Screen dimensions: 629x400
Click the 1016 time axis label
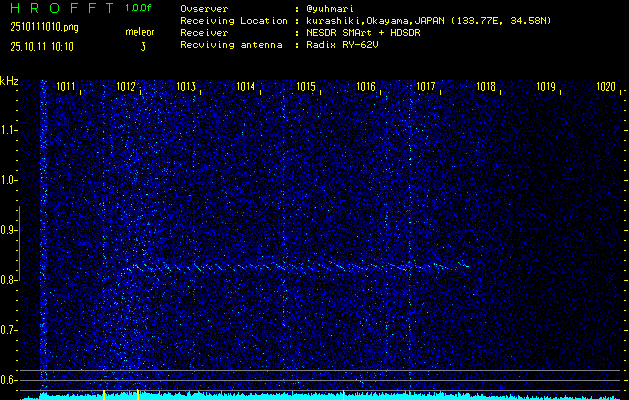[x=366, y=86]
